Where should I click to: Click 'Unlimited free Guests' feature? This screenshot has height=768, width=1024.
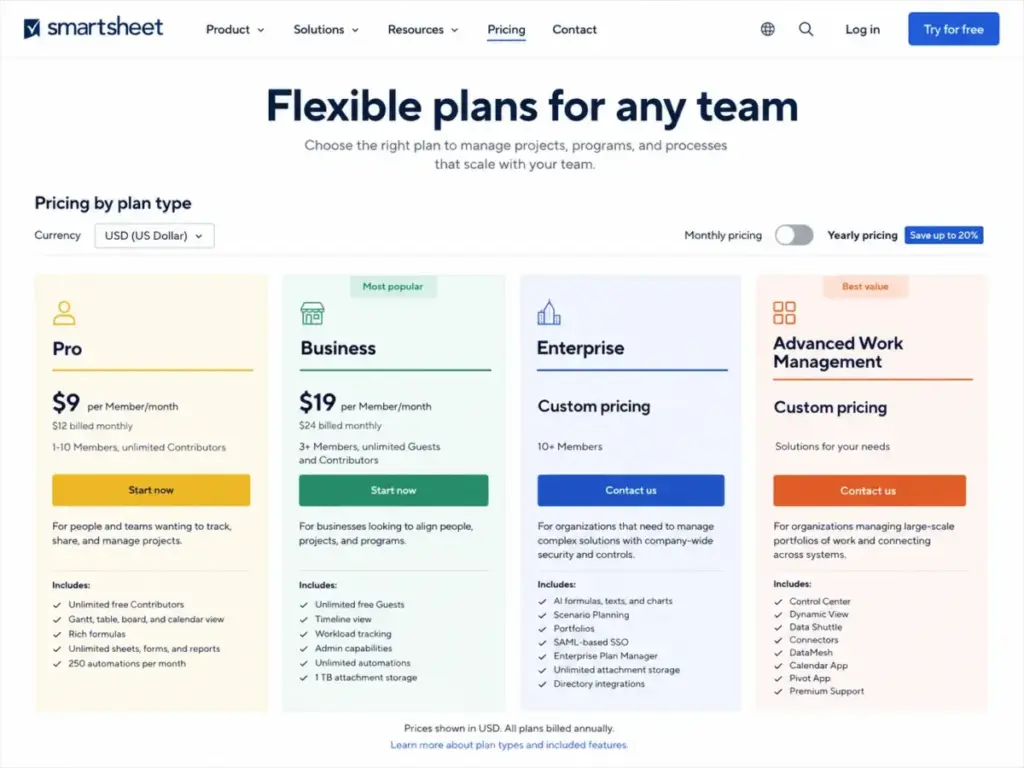(x=359, y=605)
